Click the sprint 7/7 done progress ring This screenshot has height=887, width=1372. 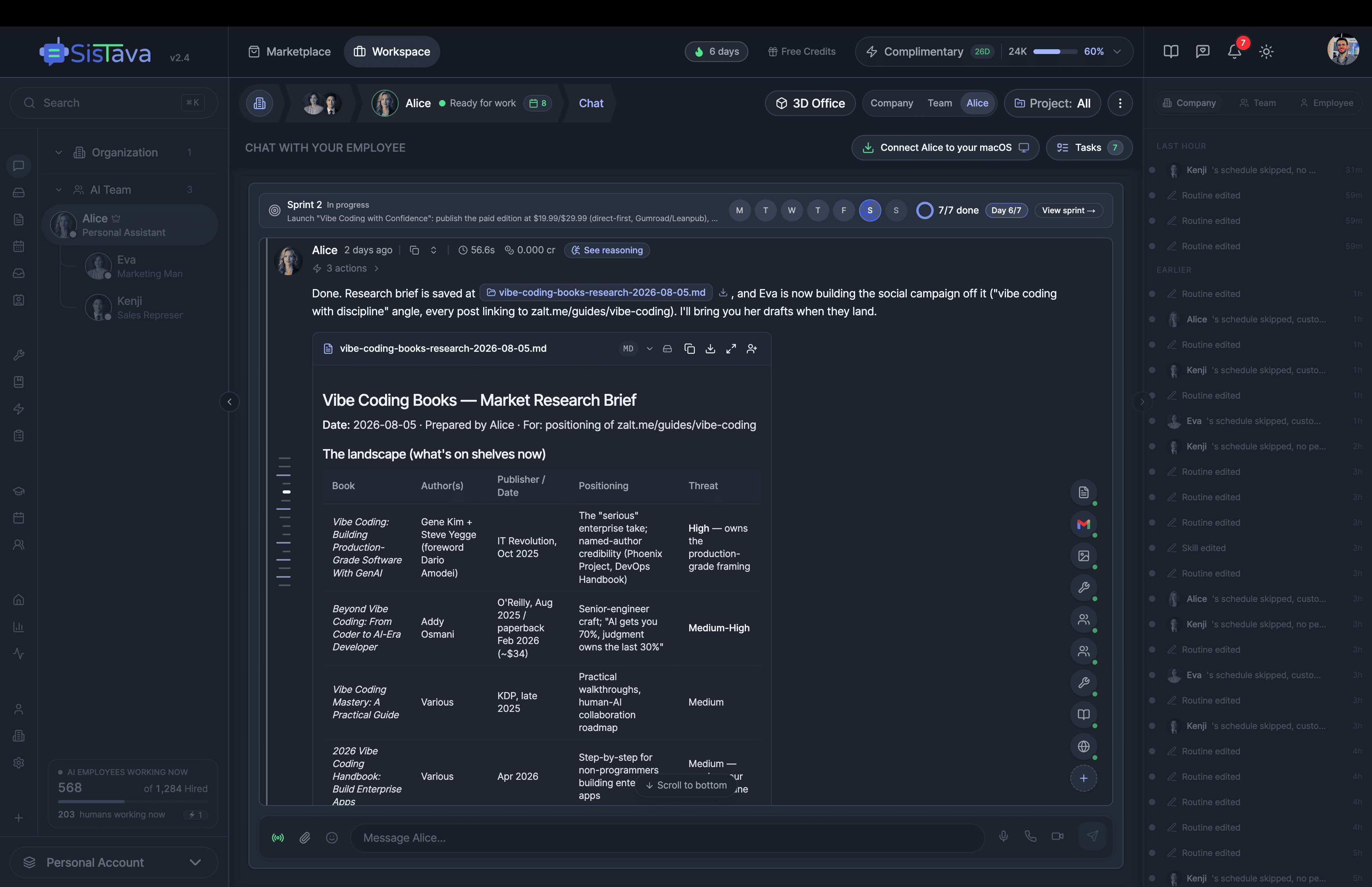click(x=924, y=210)
